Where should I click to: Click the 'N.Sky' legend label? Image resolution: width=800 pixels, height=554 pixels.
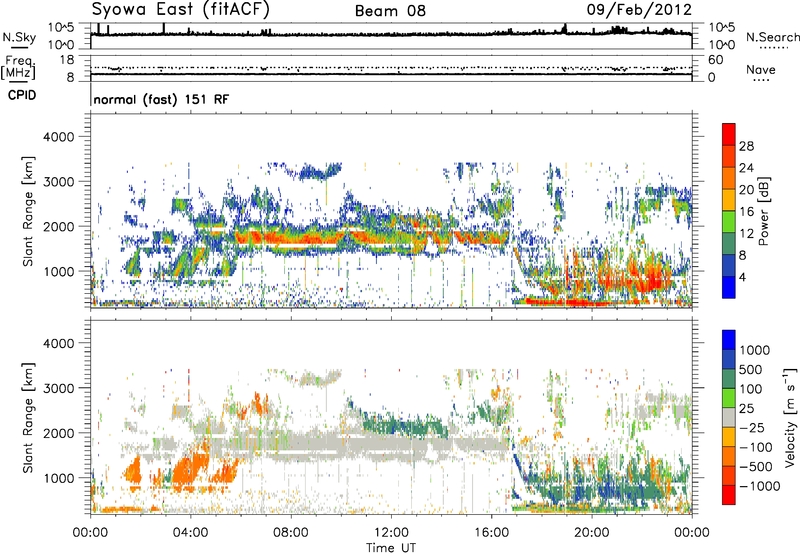pyautogui.click(x=19, y=37)
